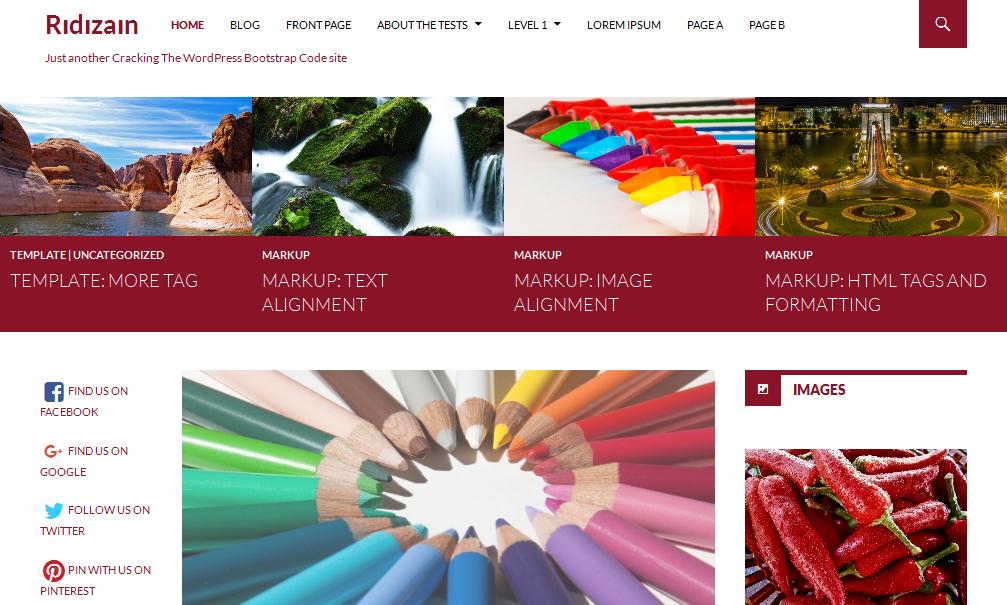Image resolution: width=1007 pixels, height=605 pixels.
Task: Click the Google Plus icon
Action: (53, 451)
